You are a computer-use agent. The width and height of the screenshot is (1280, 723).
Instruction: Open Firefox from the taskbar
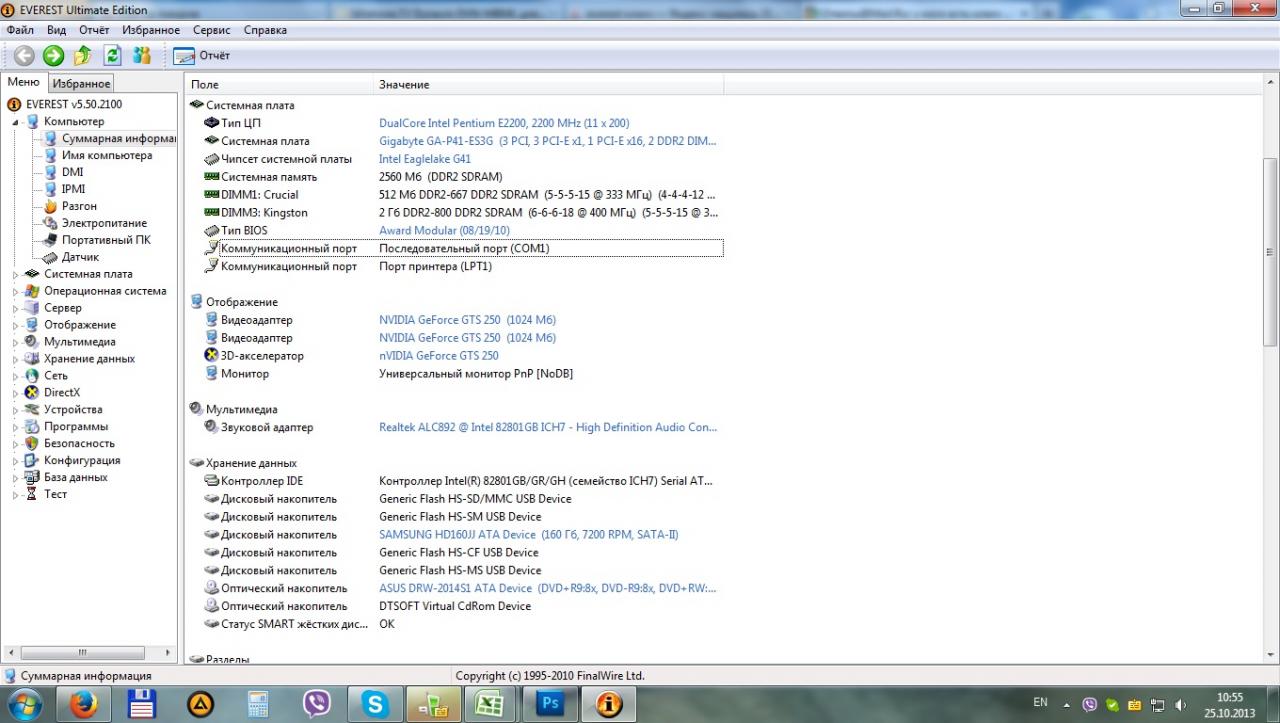coord(84,704)
